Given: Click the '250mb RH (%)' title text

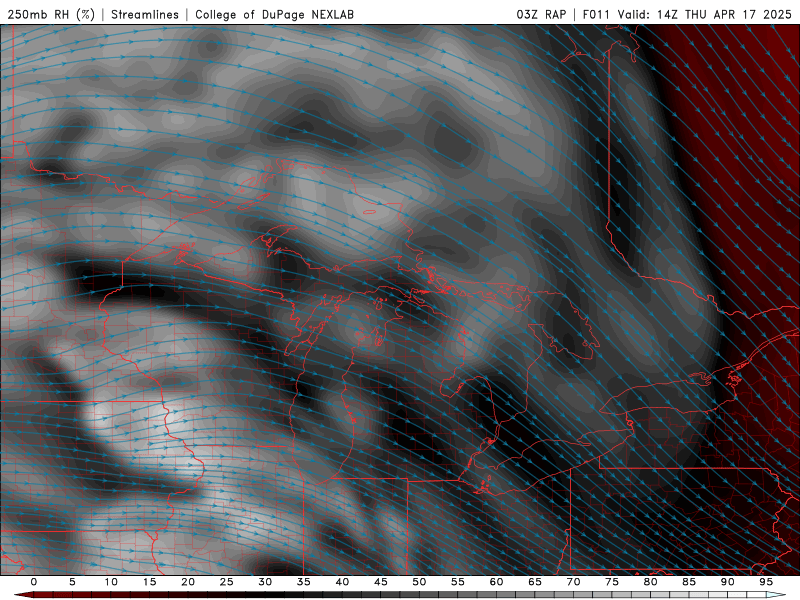Looking at the screenshot, I should tap(51, 14).
